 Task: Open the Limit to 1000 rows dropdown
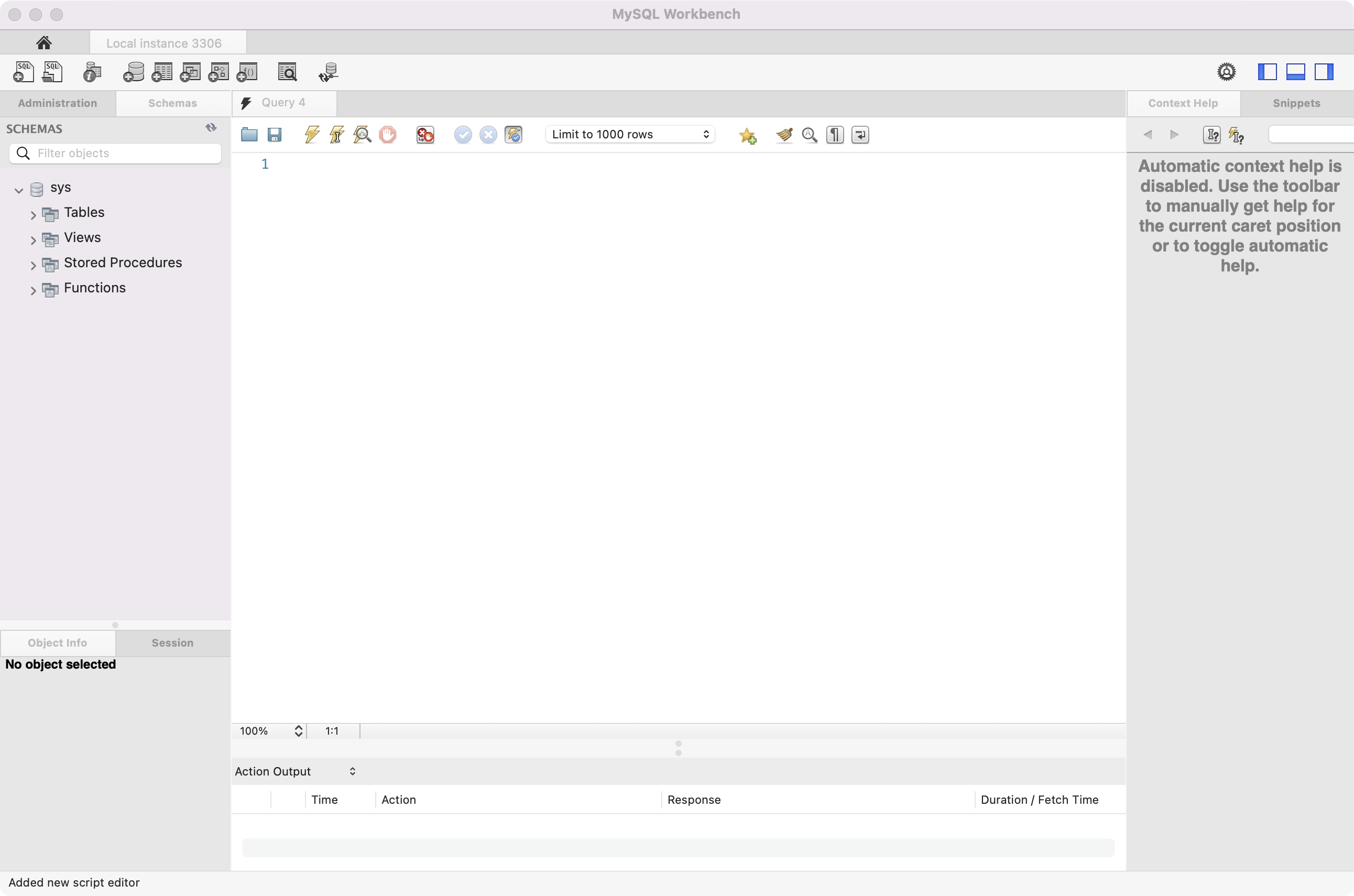630,134
